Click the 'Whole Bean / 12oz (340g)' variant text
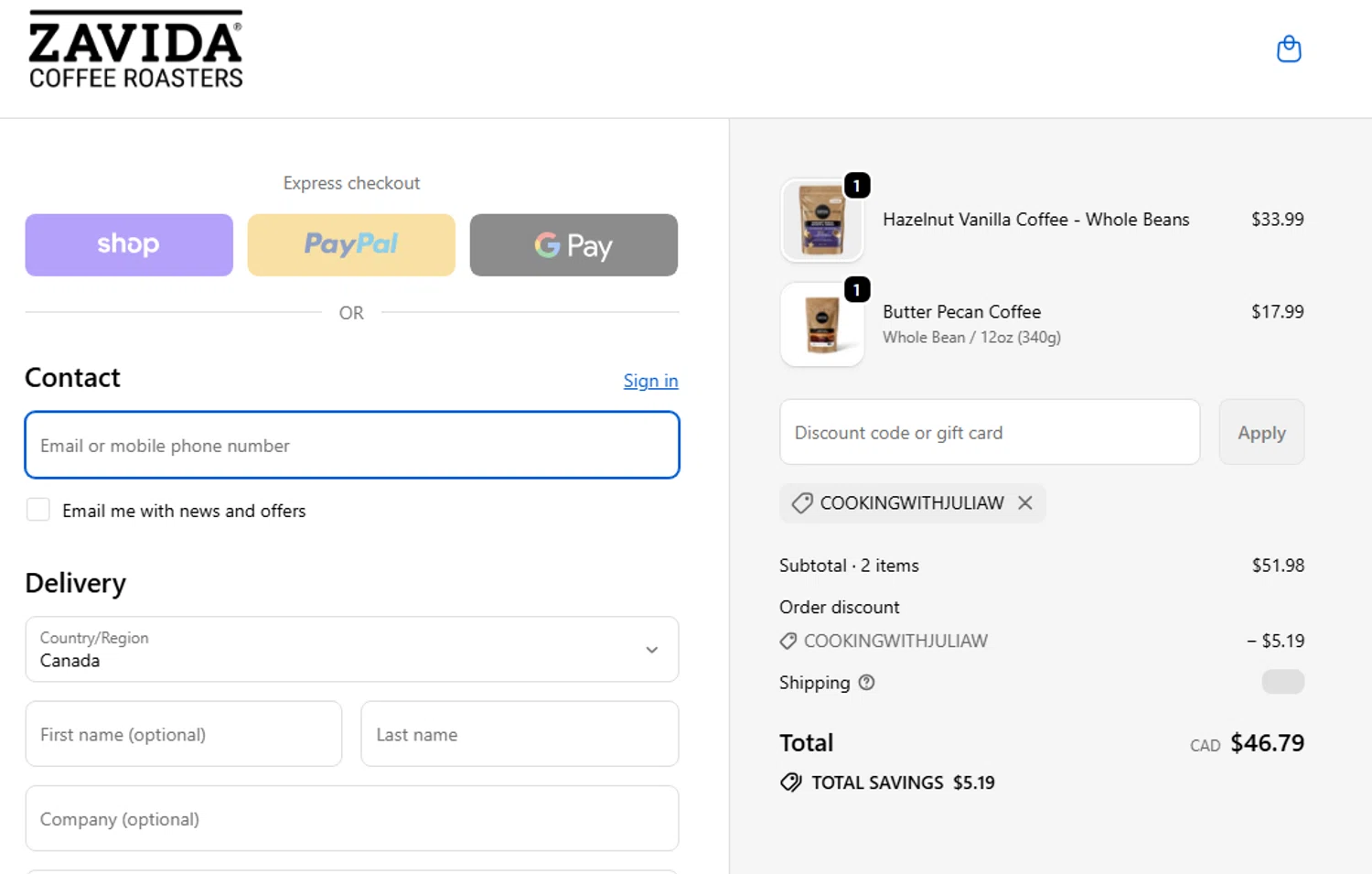Screen dimensions: 1372x874 coord(971,338)
